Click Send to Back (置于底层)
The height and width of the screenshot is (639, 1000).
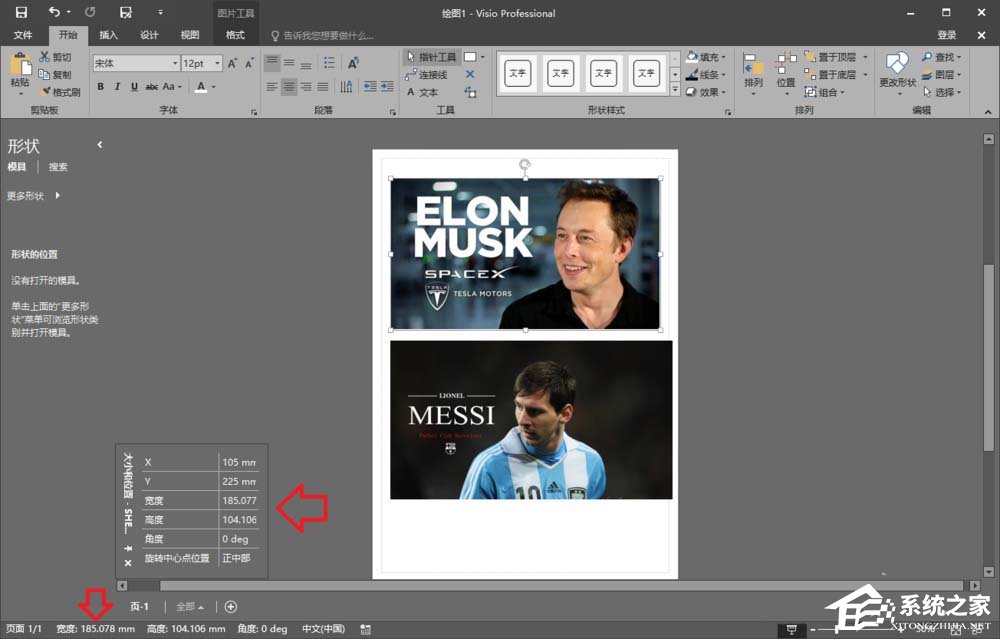coord(830,75)
